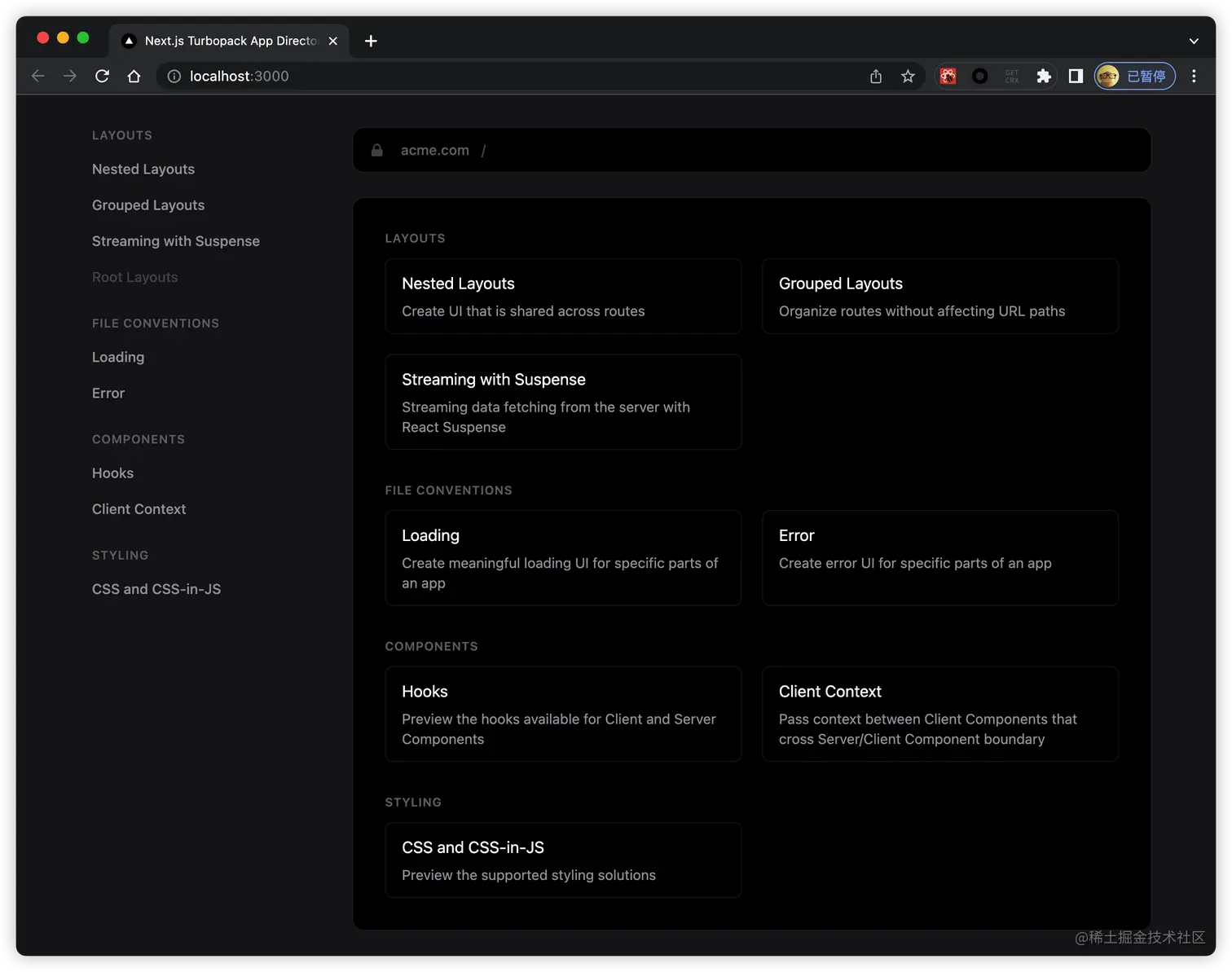
Task: Open the Loading card
Action: pos(563,558)
